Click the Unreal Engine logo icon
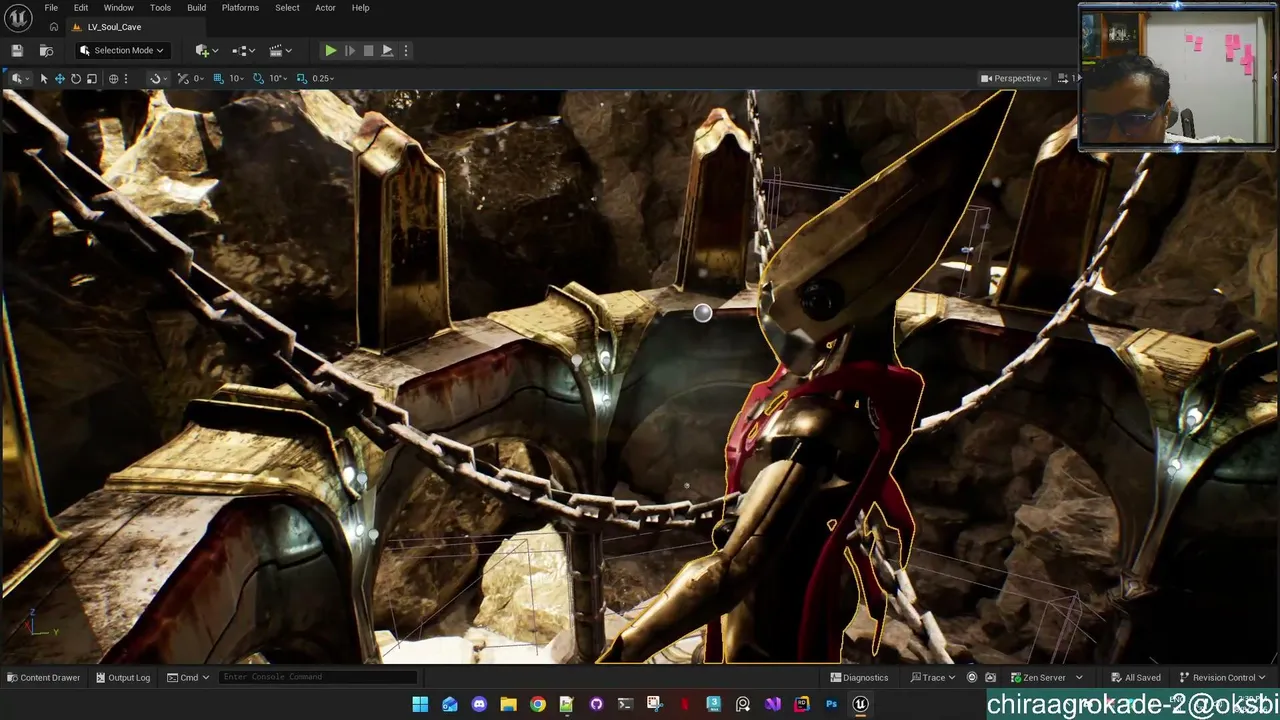Screen dimensions: 1280x720 pyautogui.click(x=18, y=18)
